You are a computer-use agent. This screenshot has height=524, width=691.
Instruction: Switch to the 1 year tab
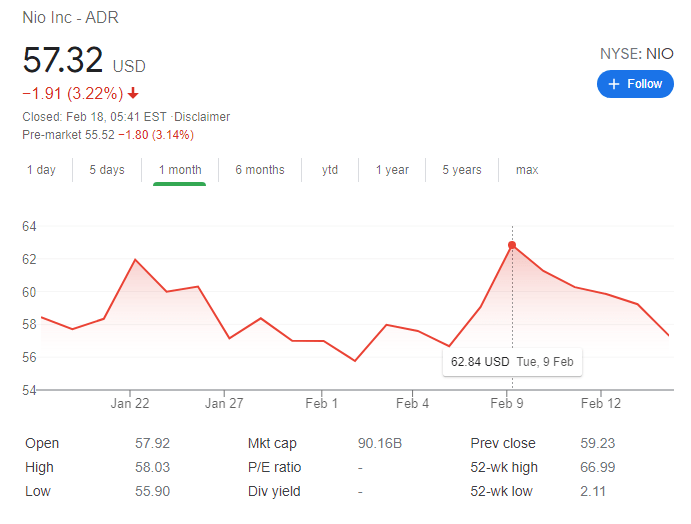click(392, 170)
